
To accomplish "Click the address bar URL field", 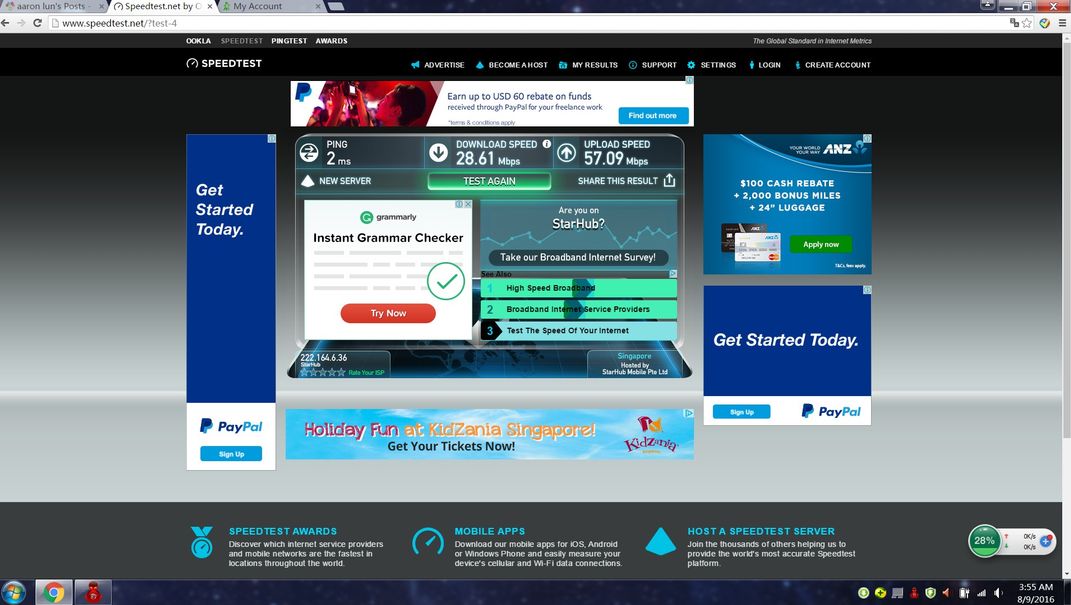I will point(526,23).
